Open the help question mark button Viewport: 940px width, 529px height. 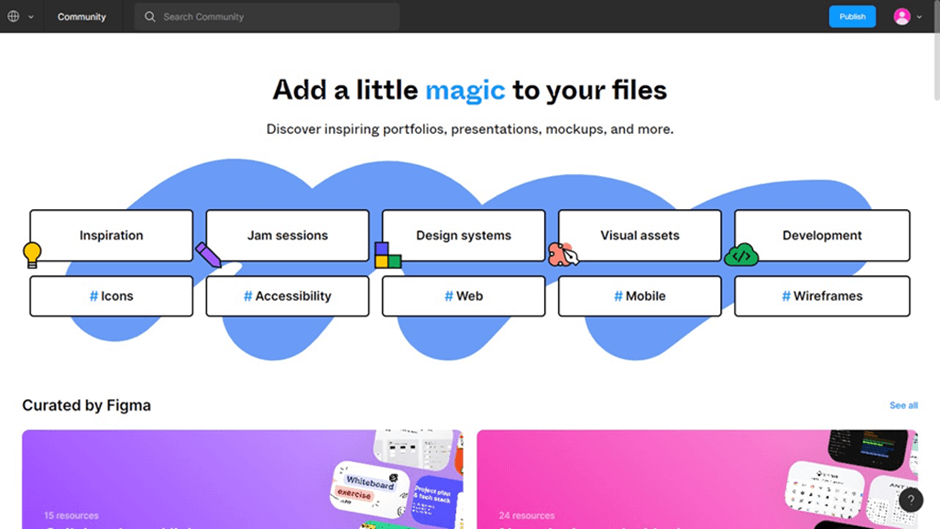click(911, 500)
